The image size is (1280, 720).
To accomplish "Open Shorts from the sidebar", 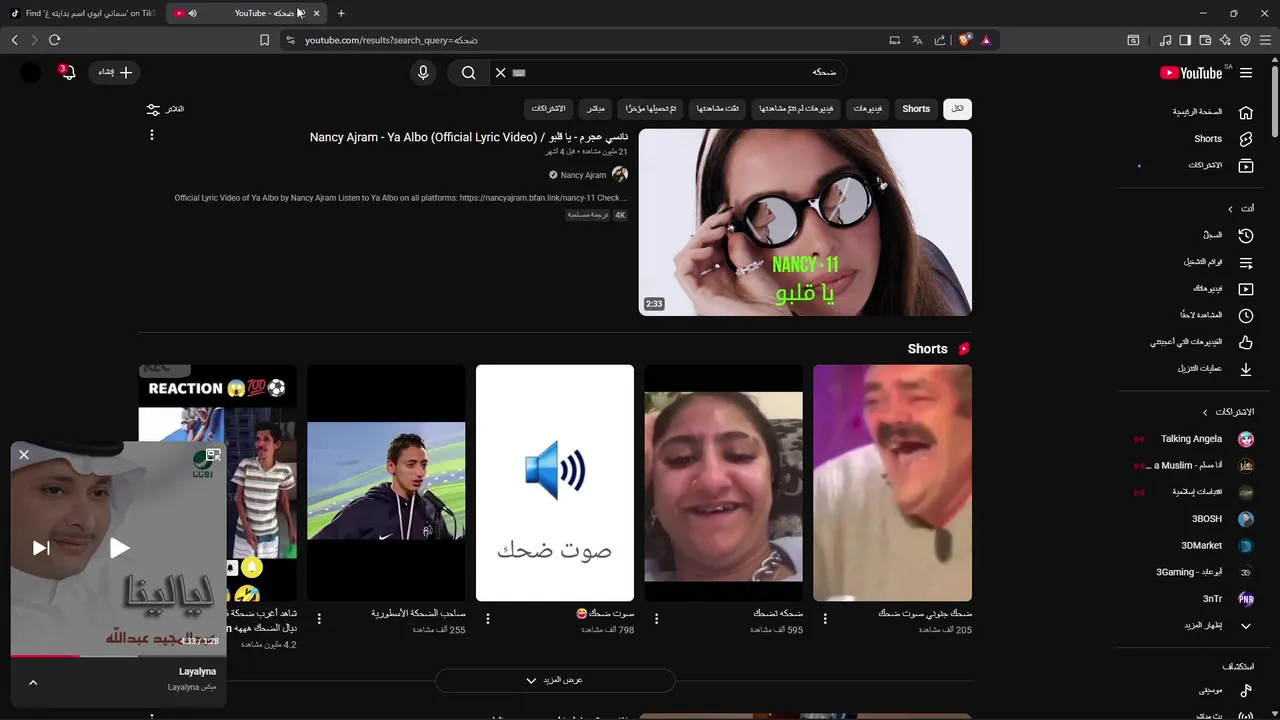I will tap(1246, 139).
